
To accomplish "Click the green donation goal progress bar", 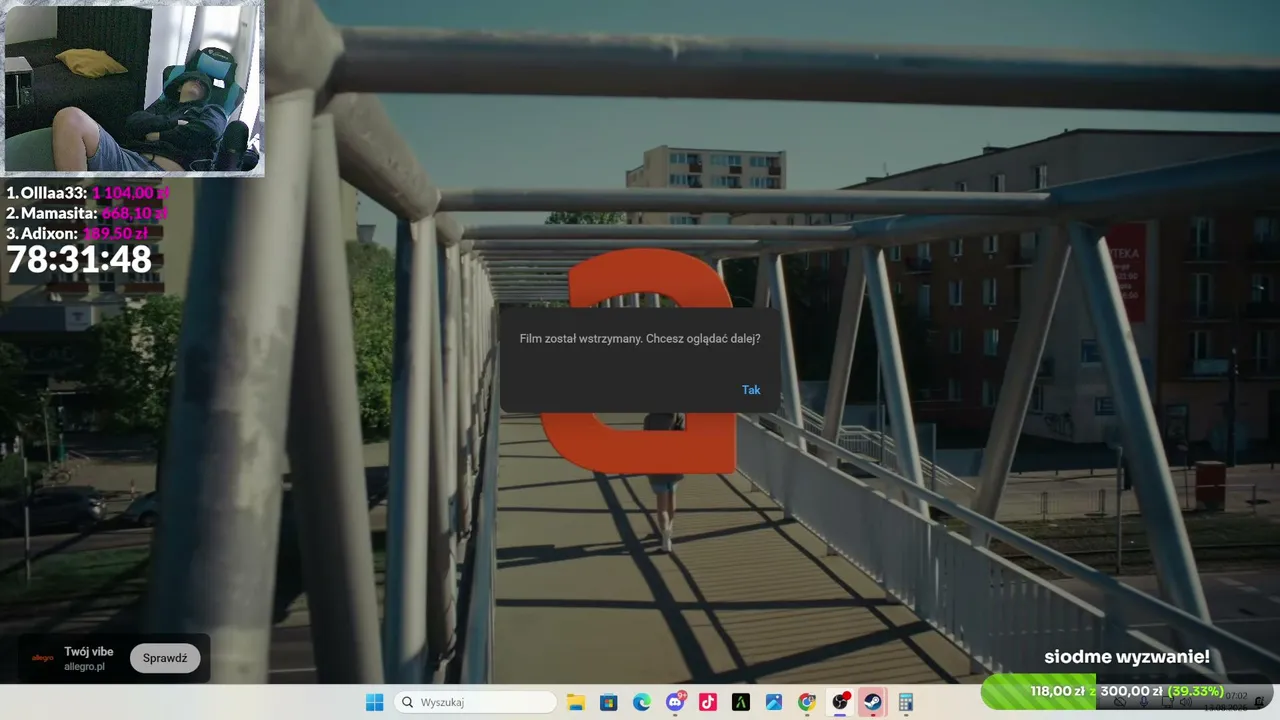I will (x=1126, y=691).
